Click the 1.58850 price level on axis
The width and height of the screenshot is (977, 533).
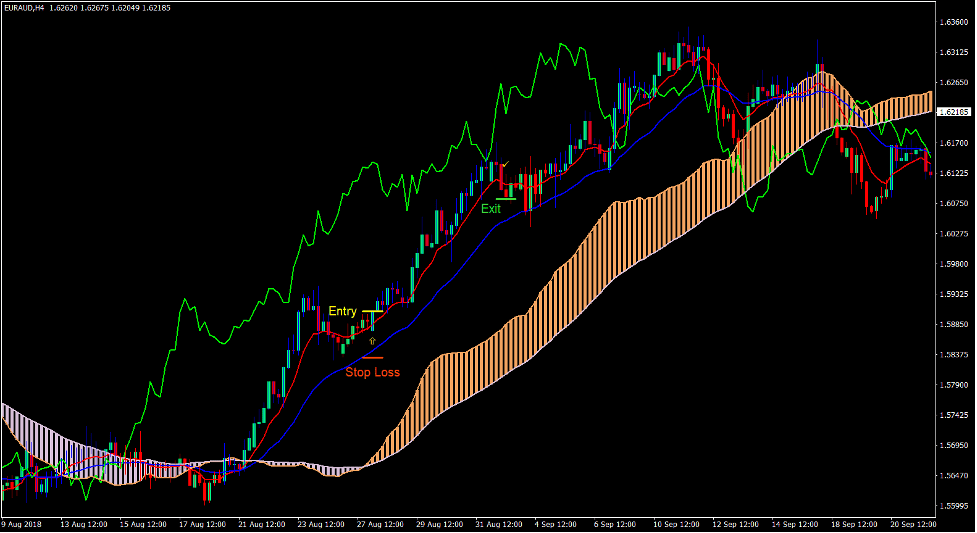pos(955,325)
